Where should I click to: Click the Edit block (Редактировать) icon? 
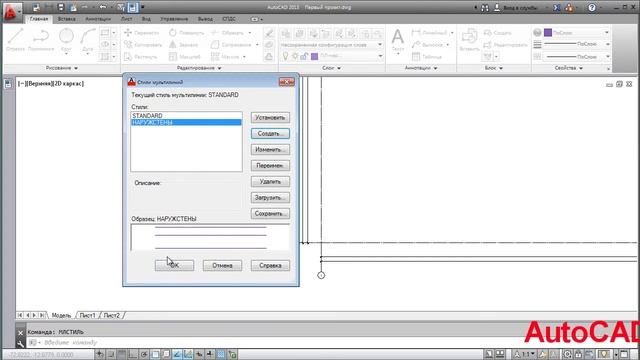[x=505, y=44]
